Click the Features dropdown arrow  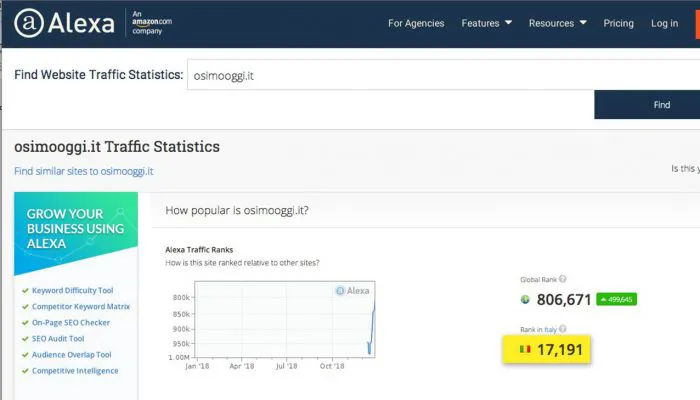[x=508, y=22]
